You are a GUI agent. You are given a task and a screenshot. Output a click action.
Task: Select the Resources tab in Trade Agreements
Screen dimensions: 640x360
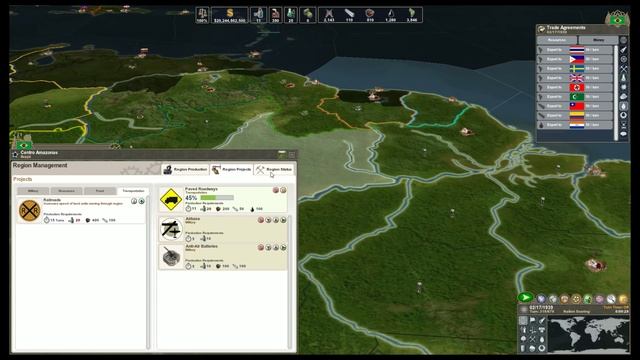coord(557,40)
